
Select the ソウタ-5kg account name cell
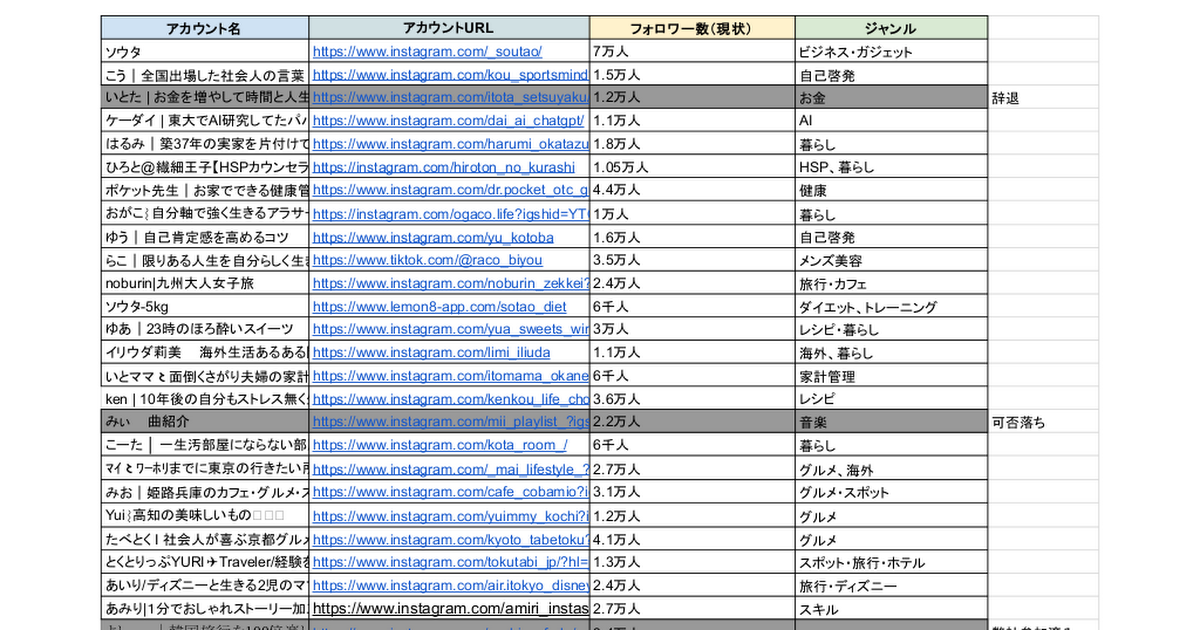pos(205,307)
